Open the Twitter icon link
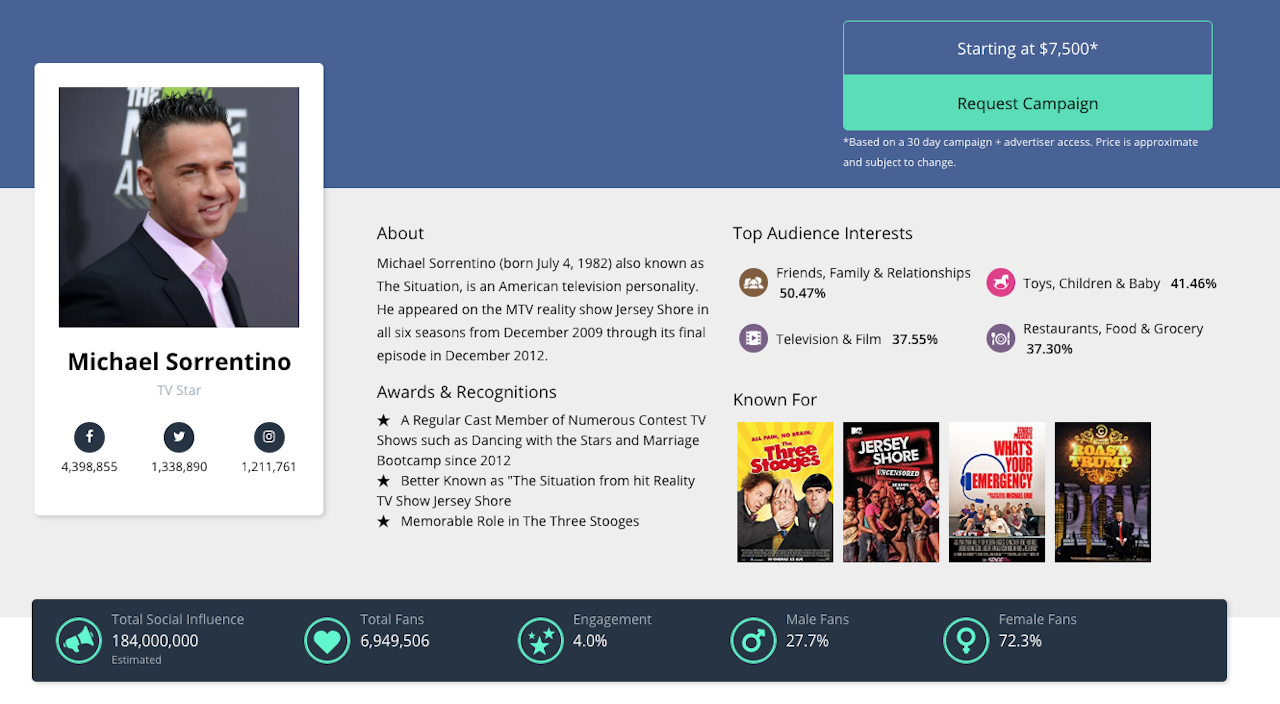The height and width of the screenshot is (704, 1280). 179,437
